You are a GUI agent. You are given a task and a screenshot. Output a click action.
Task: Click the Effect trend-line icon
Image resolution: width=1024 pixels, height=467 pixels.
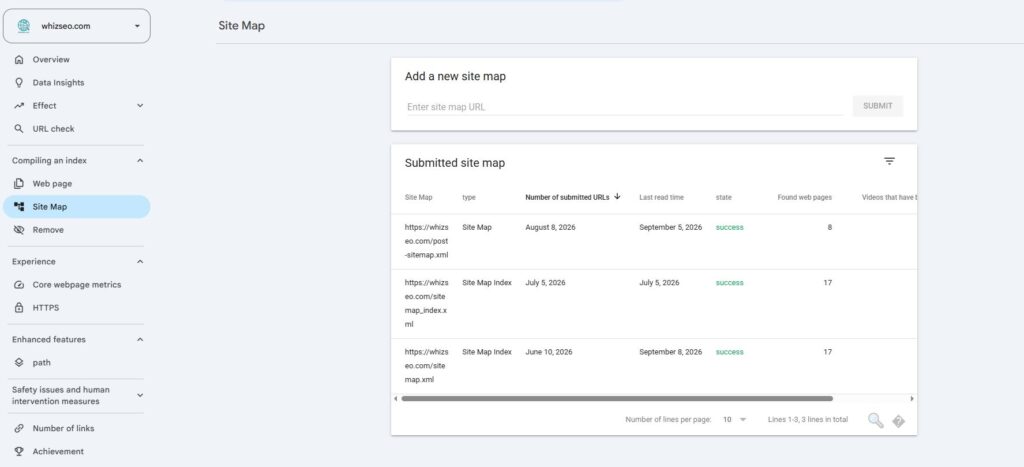[x=19, y=106]
